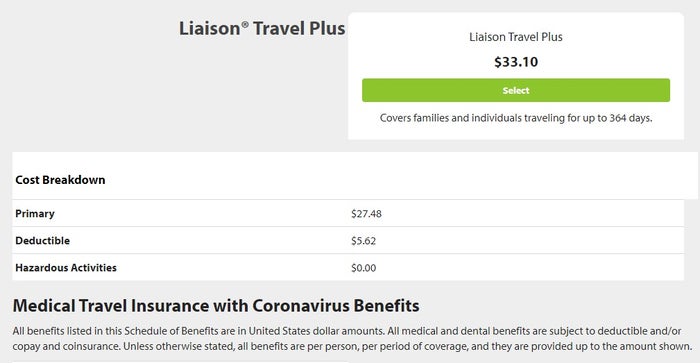Click the $5.62 Deductible amount
700x363 pixels.
click(x=363, y=241)
